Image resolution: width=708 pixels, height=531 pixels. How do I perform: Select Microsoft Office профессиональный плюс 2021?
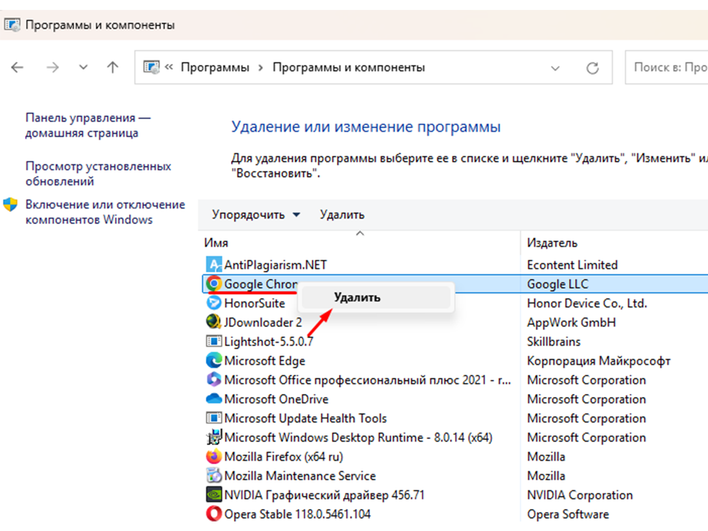coord(368,380)
